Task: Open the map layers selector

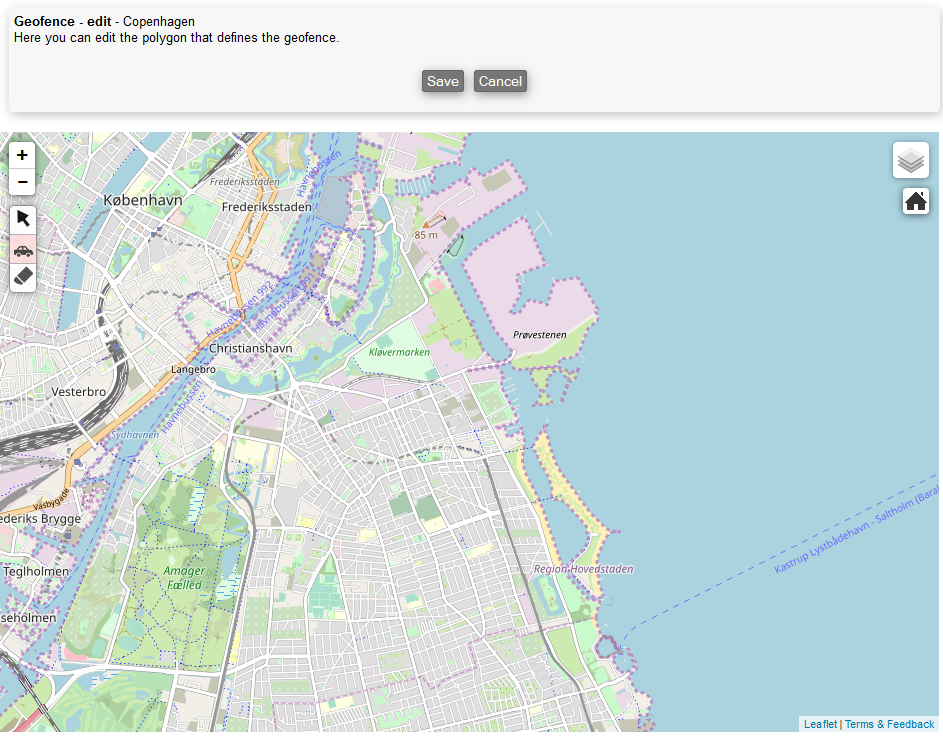Action: point(910,160)
